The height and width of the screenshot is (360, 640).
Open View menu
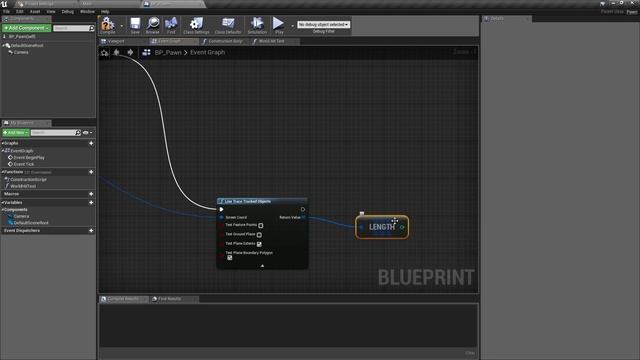[51, 11]
